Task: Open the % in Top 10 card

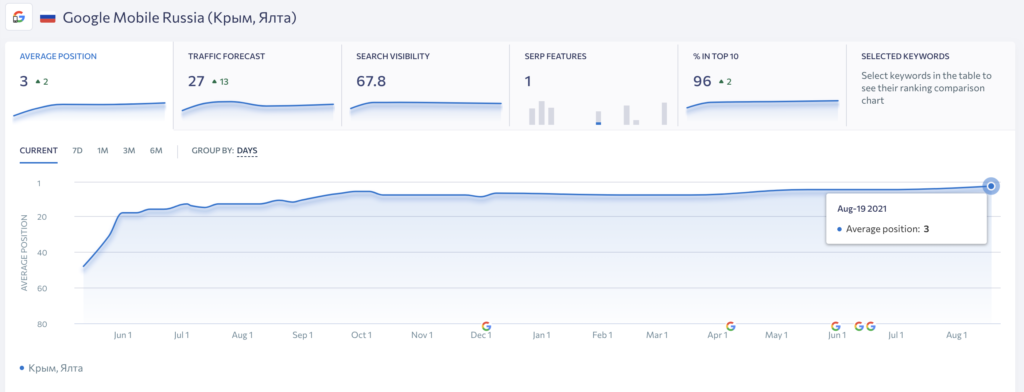Action: pyautogui.click(x=762, y=85)
